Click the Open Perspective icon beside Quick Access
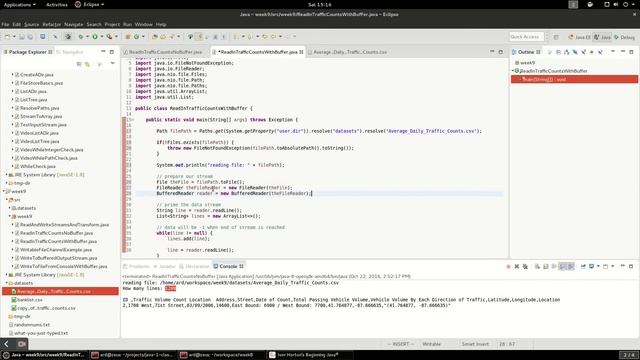 [x=556, y=37]
